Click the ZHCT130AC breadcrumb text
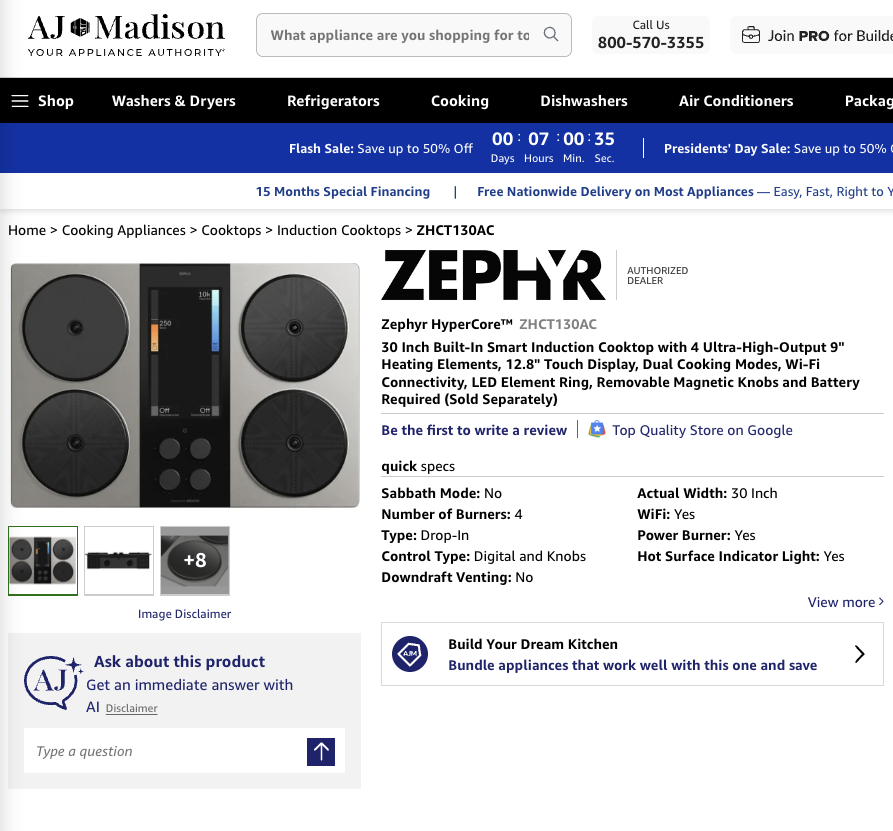Viewport: 893px width, 831px height. point(455,230)
